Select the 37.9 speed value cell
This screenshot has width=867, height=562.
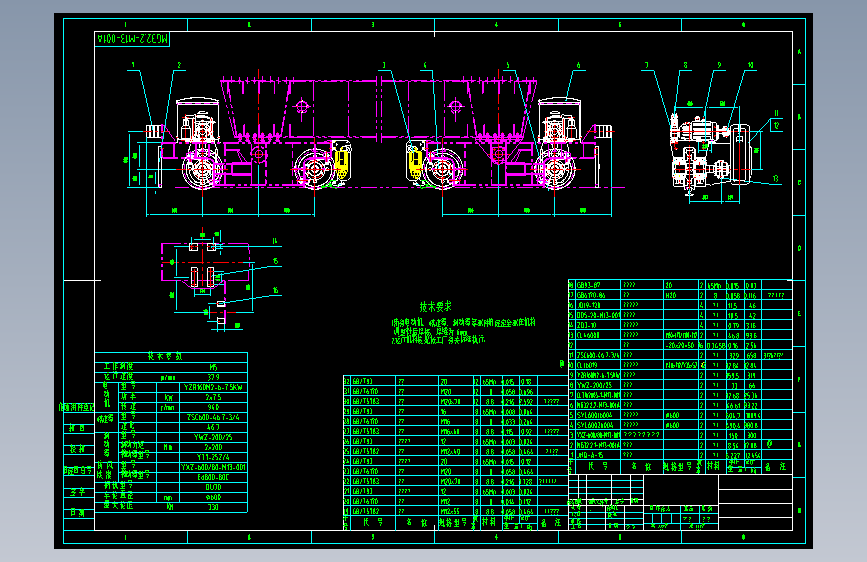(213, 377)
